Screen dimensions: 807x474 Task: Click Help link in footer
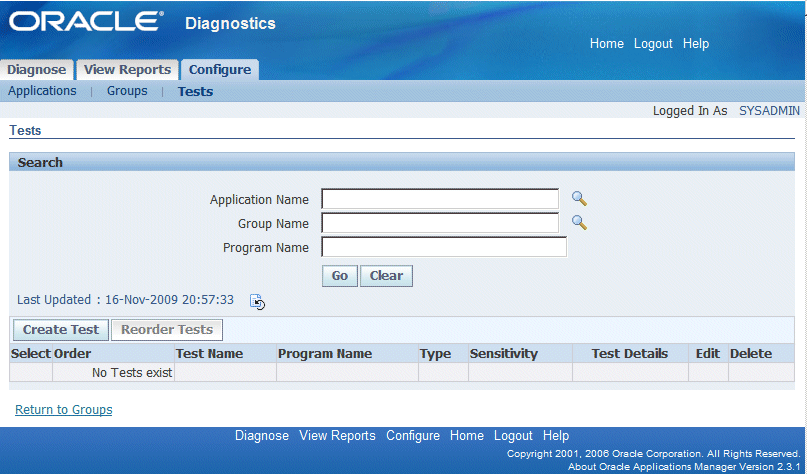(556, 435)
